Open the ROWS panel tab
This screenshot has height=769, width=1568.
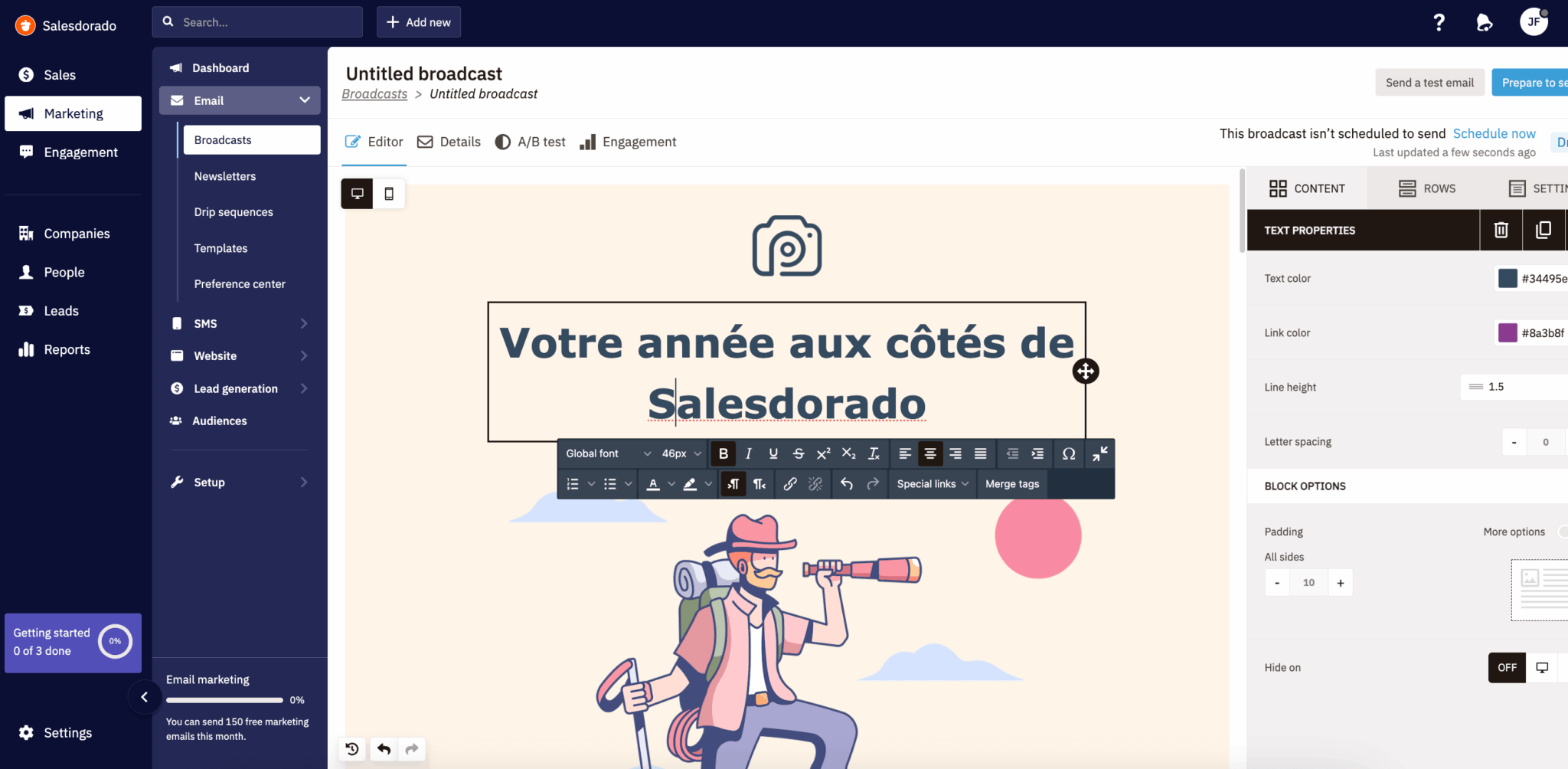click(x=1427, y=188)
